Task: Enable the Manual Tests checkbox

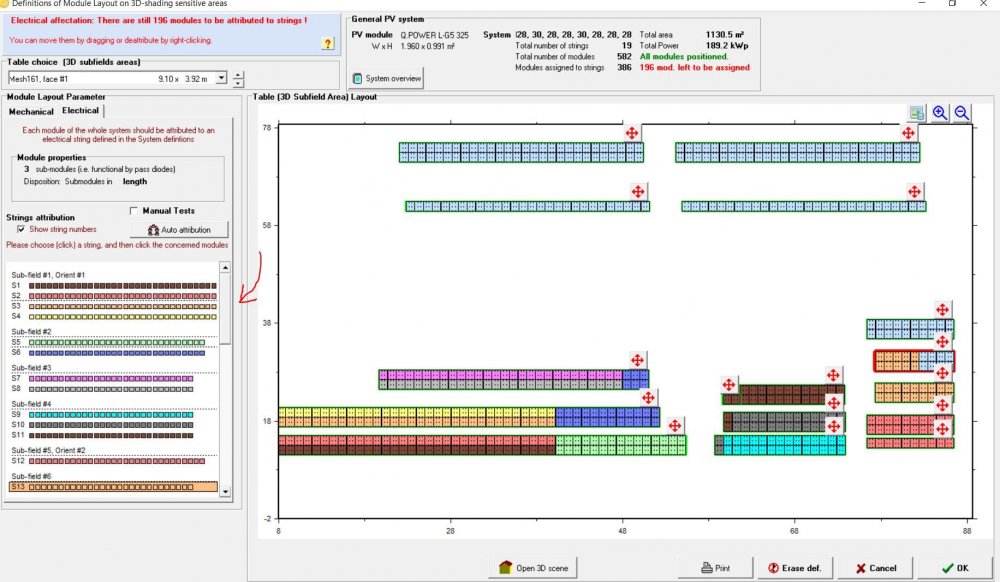Action: (x=135, y=211)
